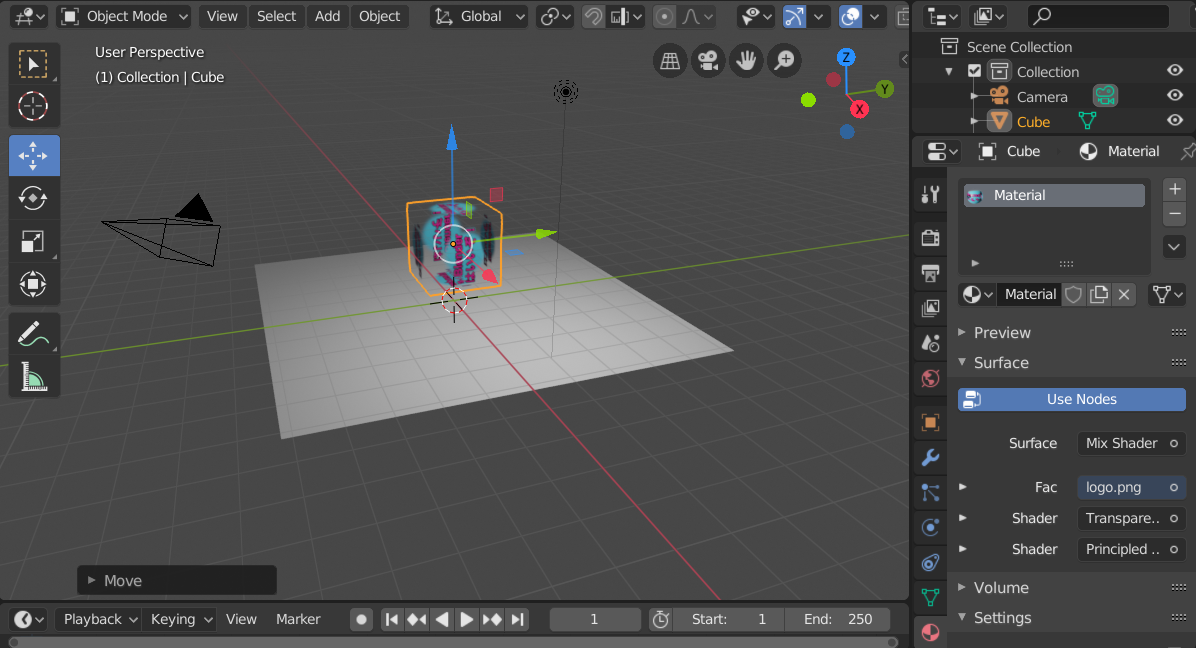Image resolution: width=1196 pixels, height=648 pixels.
Task: Toggle proportional editing
Action: click(665, 16)
